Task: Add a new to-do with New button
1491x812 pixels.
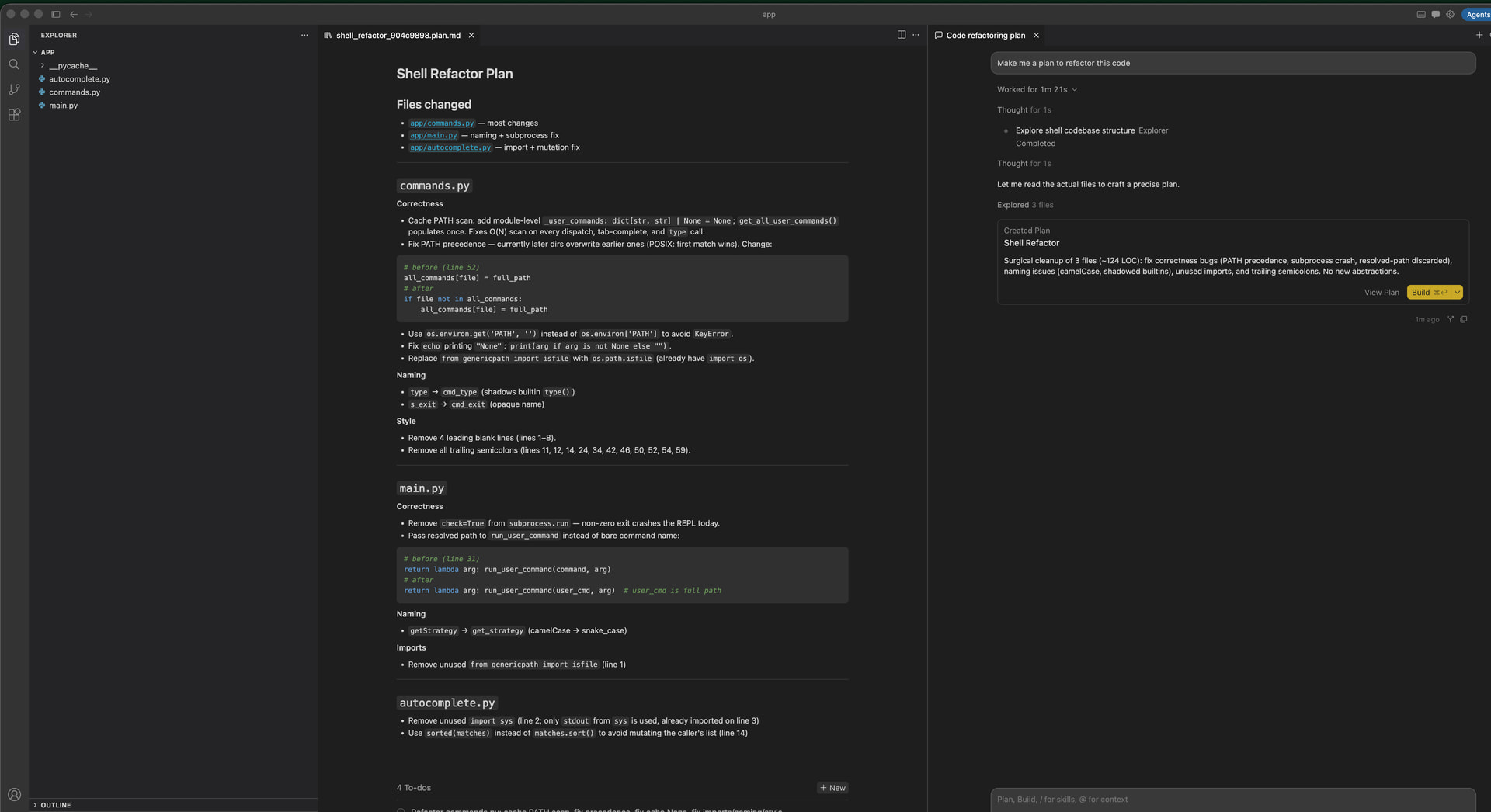Action: click(832, 788)
